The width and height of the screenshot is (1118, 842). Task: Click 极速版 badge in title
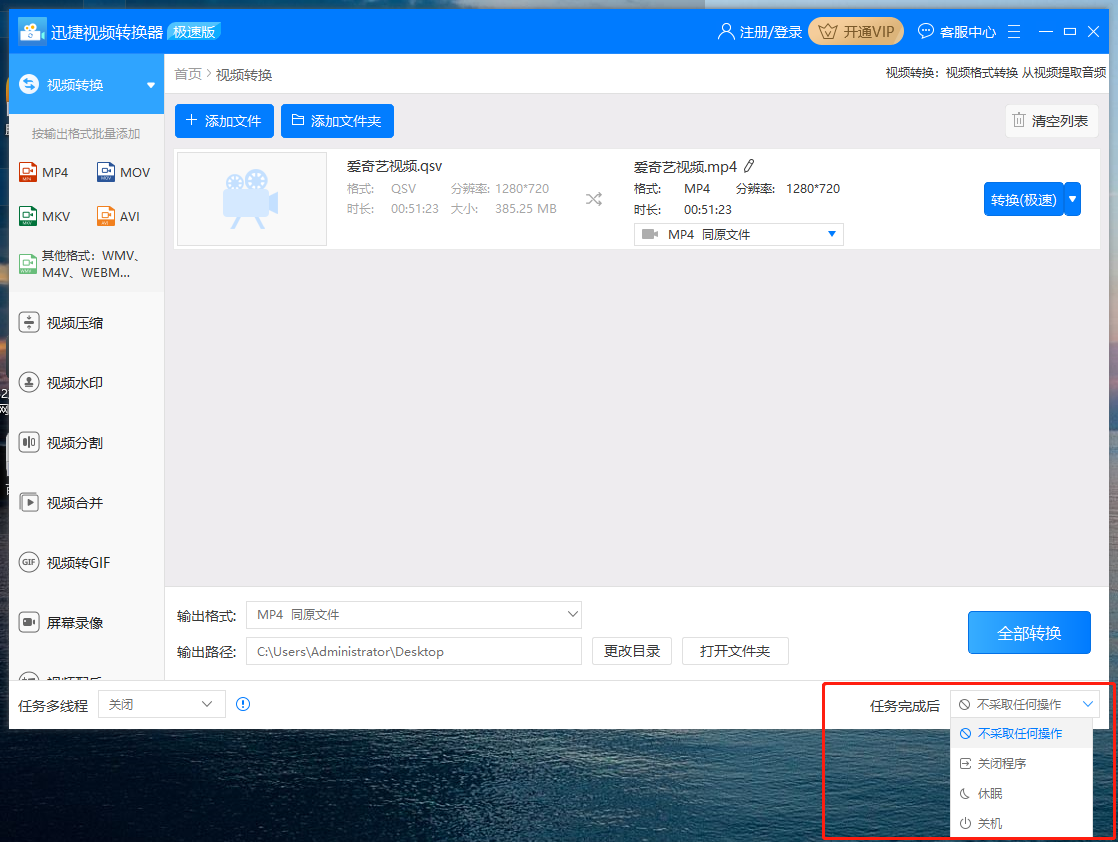pyautogui.click(x=194, y=31)
